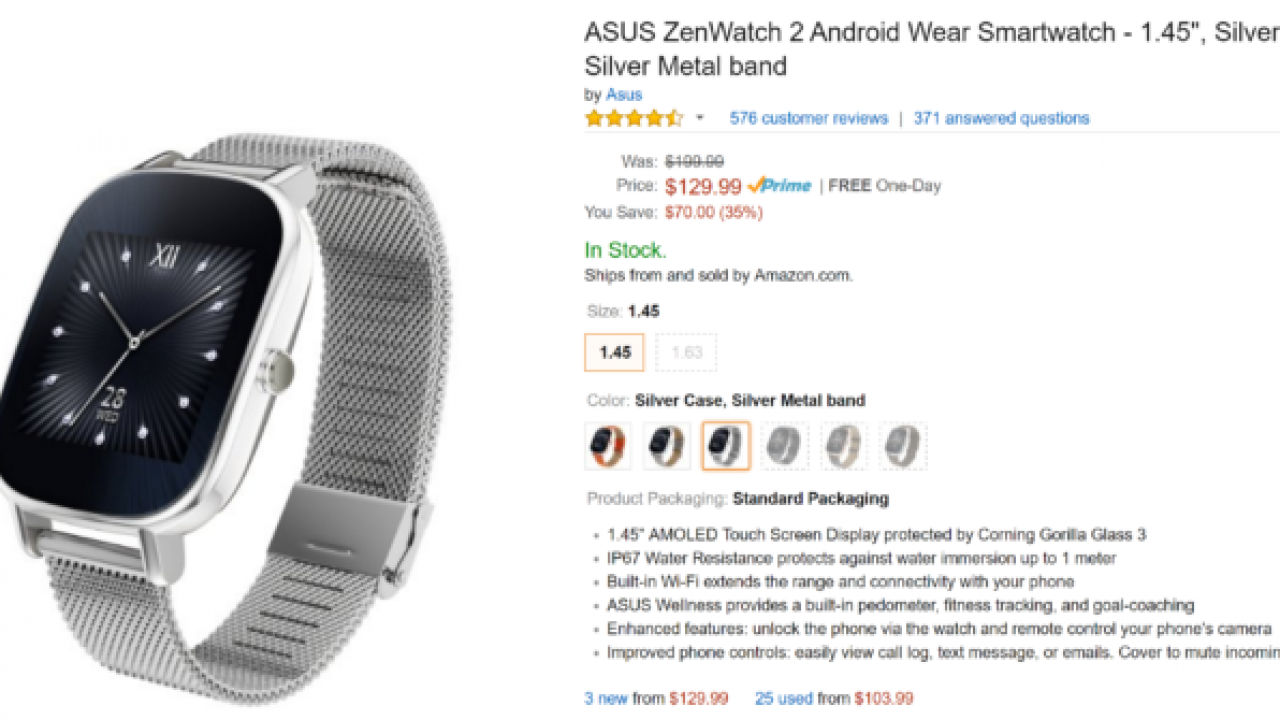This screenshot has width=1280, height=720.
Task: Click the crossed-out $199.00 original price
Action: coord(692,160)
